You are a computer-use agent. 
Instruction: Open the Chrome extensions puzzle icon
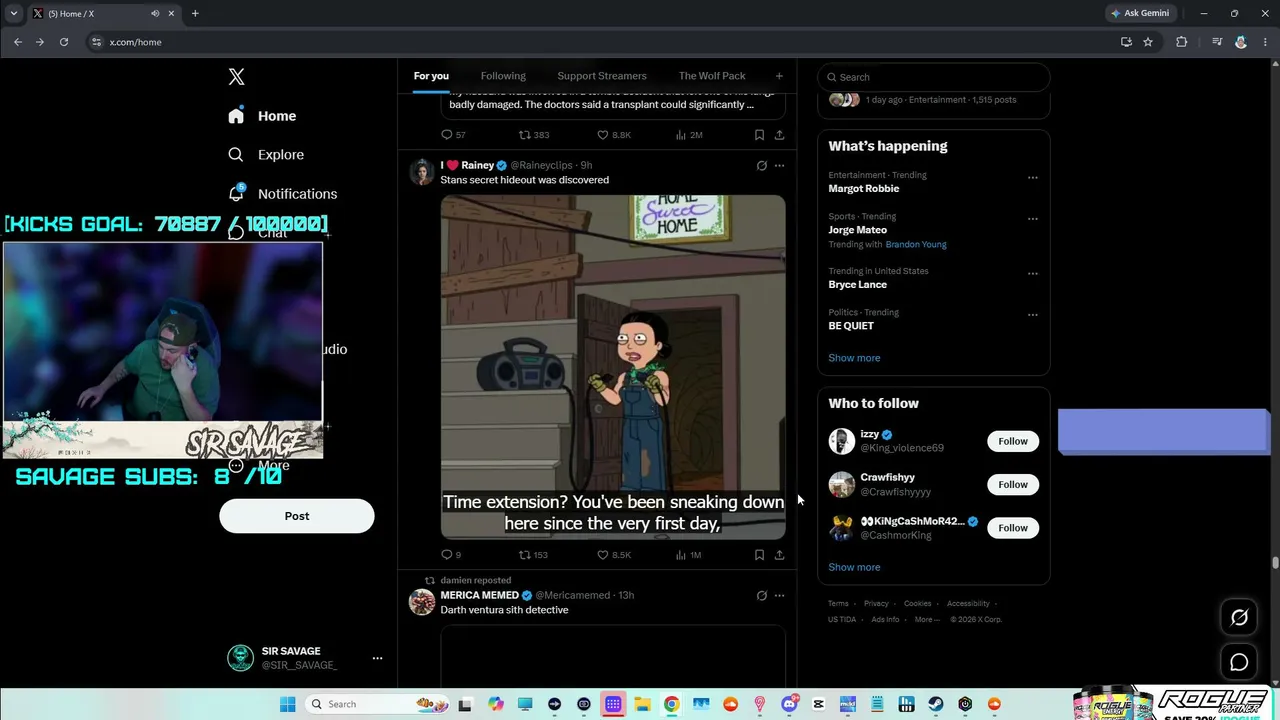pos(1182,42)
